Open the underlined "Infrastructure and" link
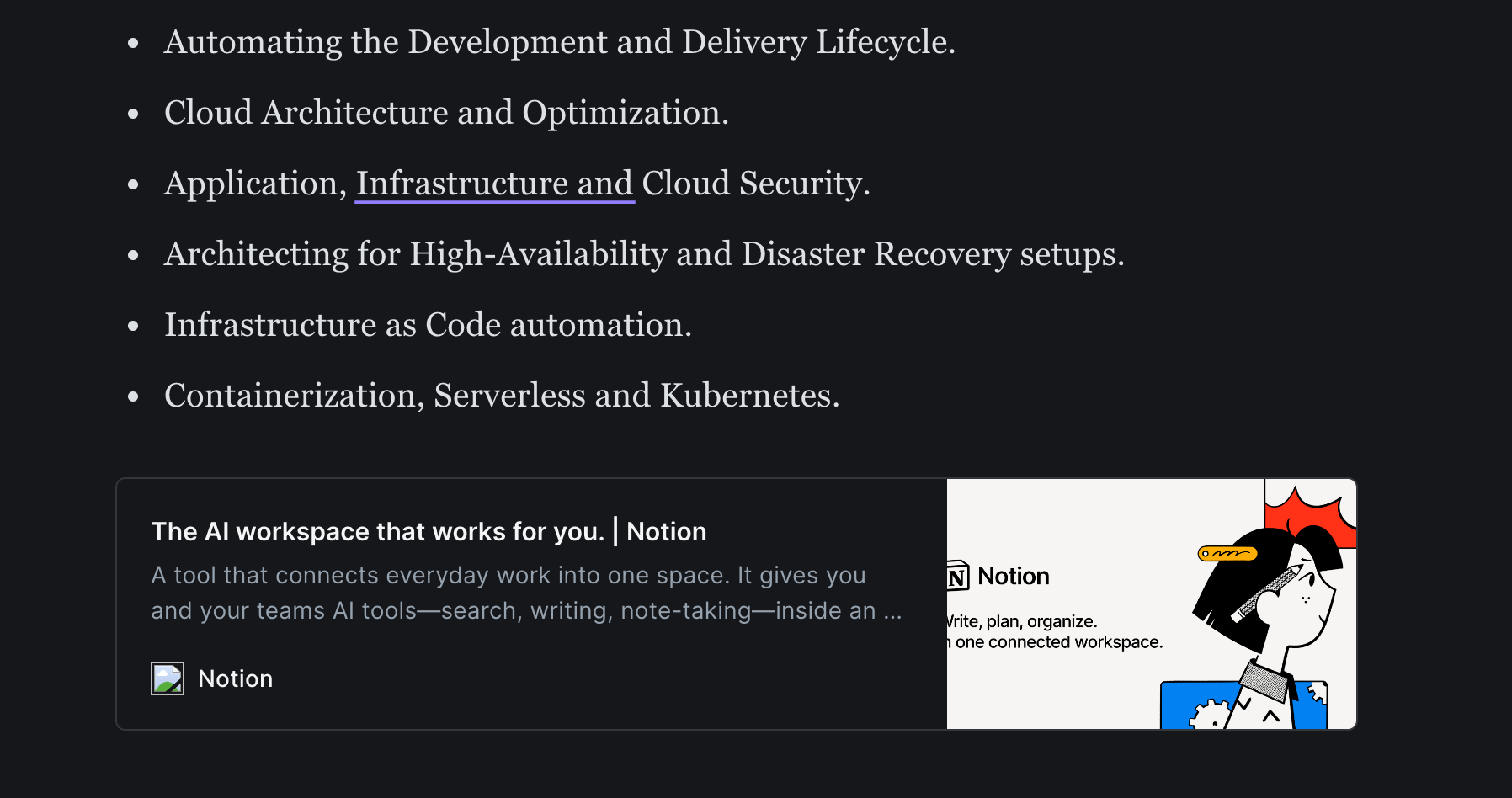This screenshot has height=798, width=1512. (x=494, y=184)
